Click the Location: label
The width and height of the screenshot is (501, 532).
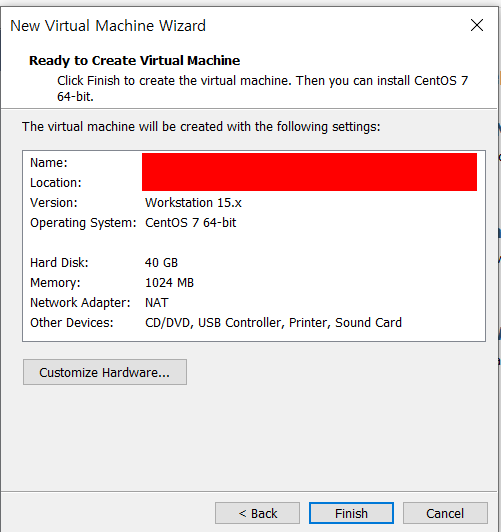coord(56,183)
